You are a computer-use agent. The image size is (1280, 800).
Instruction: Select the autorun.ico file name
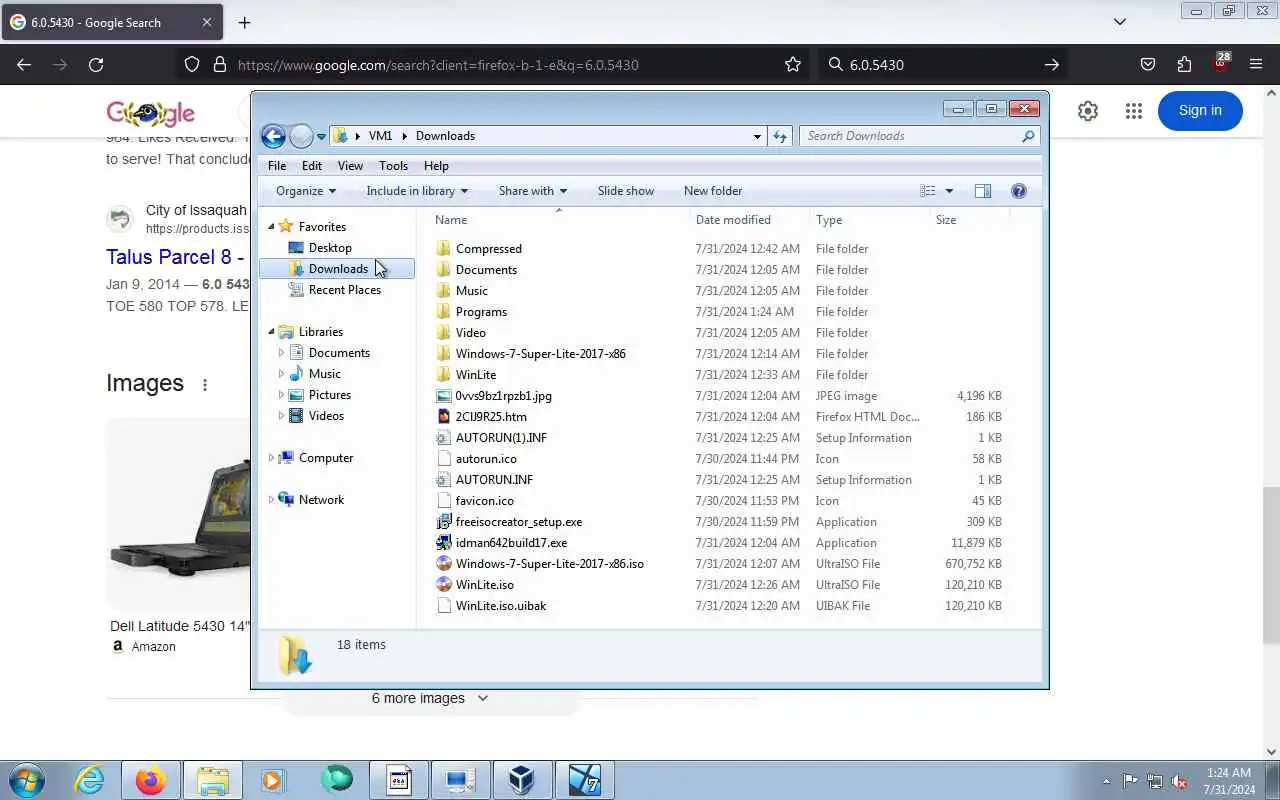pos(486,459)
